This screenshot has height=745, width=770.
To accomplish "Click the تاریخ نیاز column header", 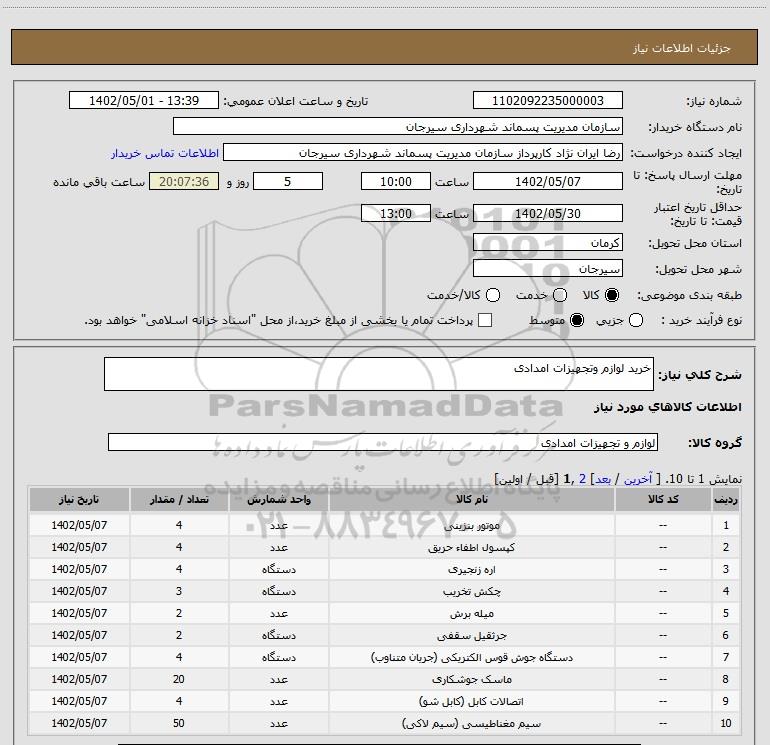I will [79, 499].
